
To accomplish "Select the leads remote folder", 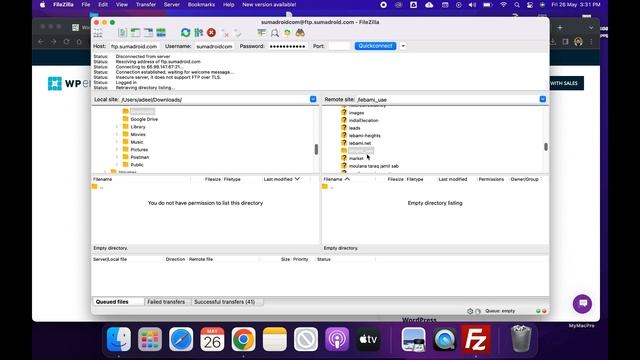I will [354, 128].
